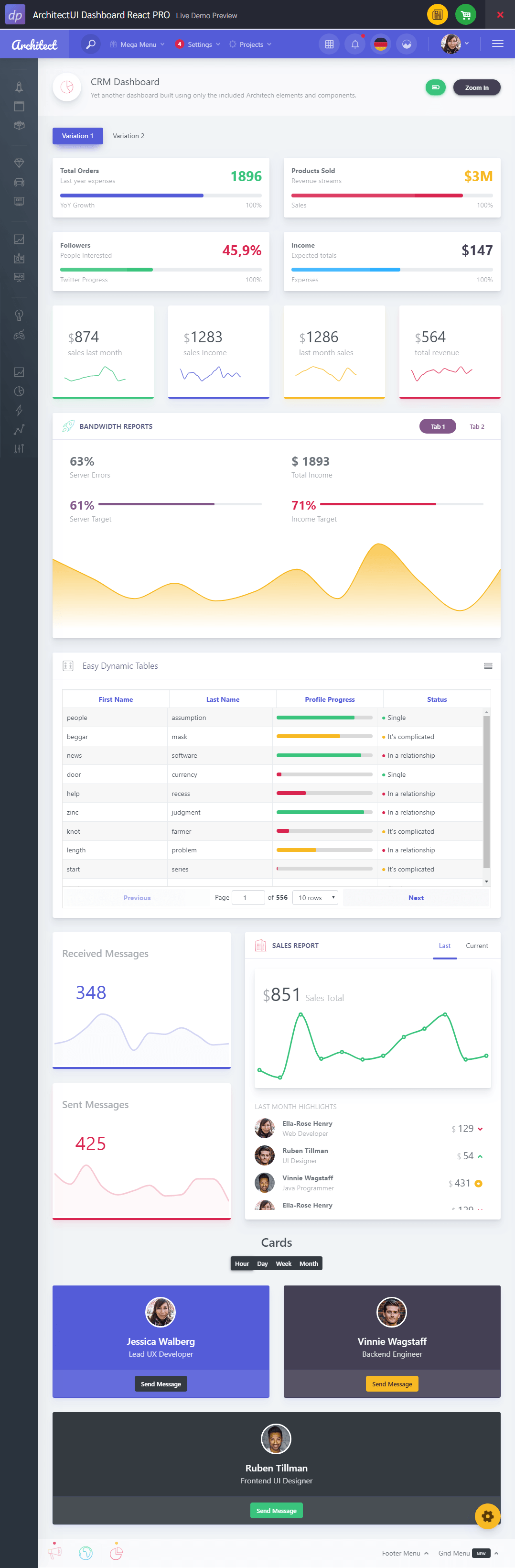Toggle the hamburger sidebar menu
This screenshot has width=515, height=1568.
point(497,44)
